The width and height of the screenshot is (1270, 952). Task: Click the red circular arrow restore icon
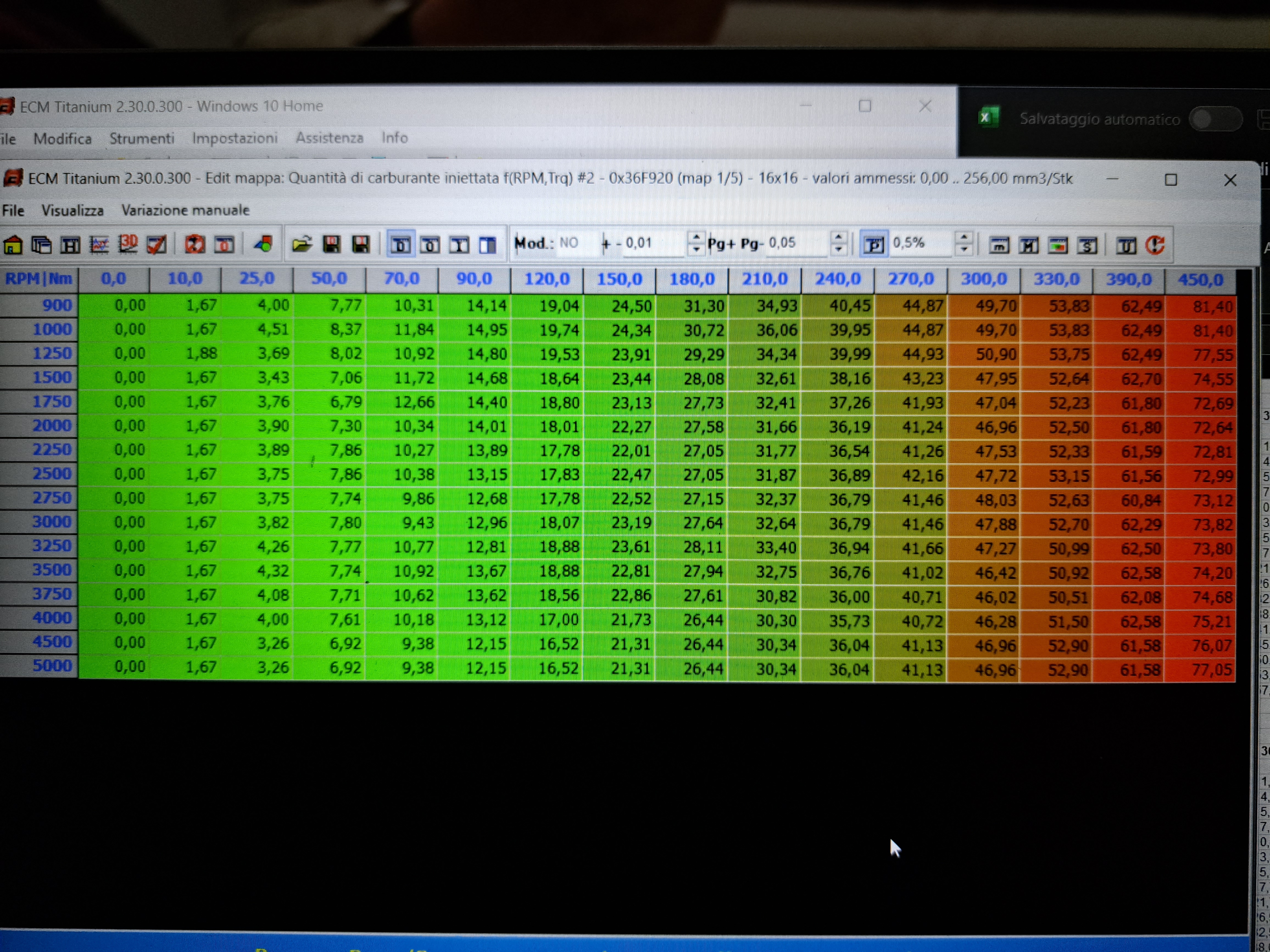click(1155, 246)
